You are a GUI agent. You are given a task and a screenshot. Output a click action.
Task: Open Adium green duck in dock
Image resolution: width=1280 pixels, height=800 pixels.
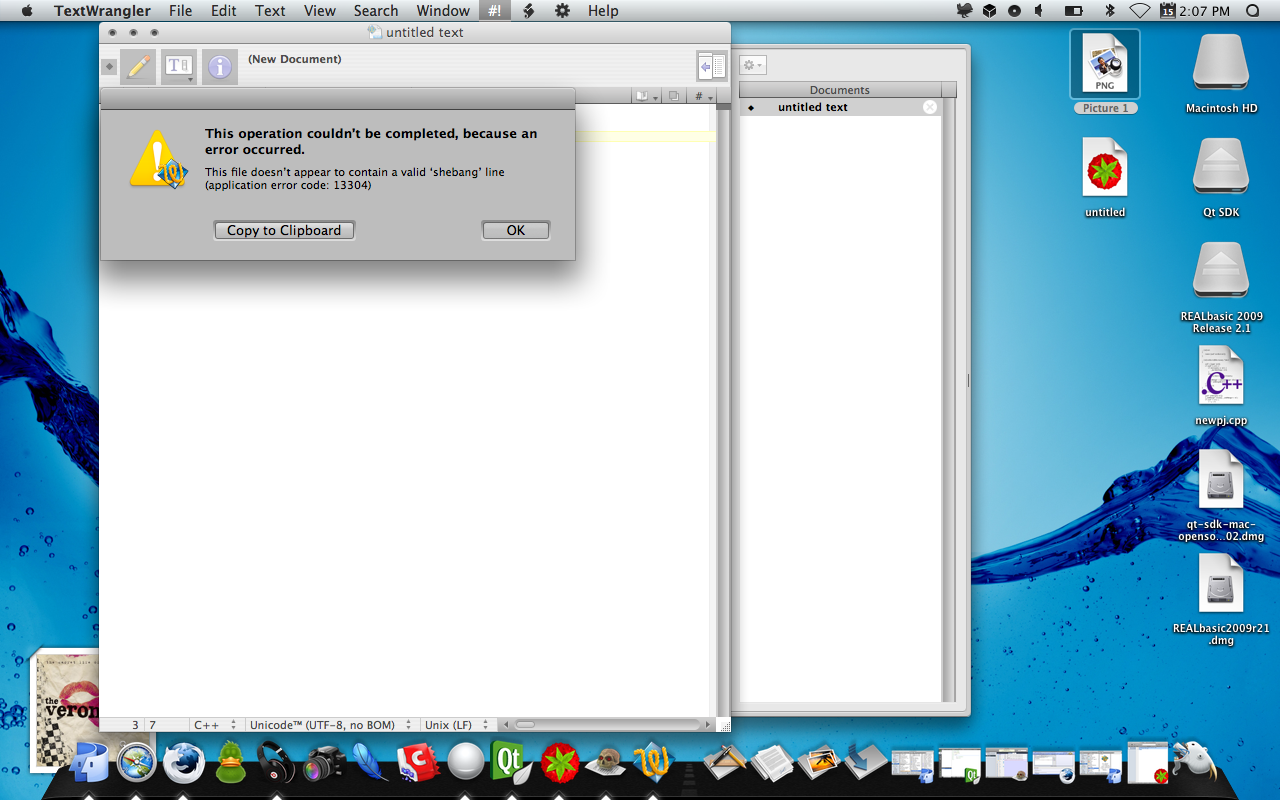231,764
